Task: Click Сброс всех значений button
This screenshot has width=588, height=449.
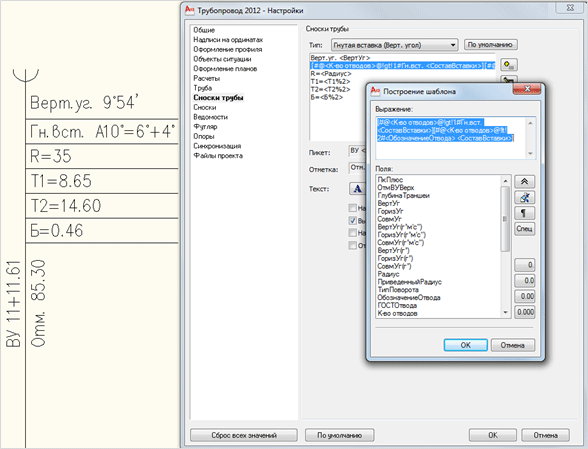Action: click(244, 435)
